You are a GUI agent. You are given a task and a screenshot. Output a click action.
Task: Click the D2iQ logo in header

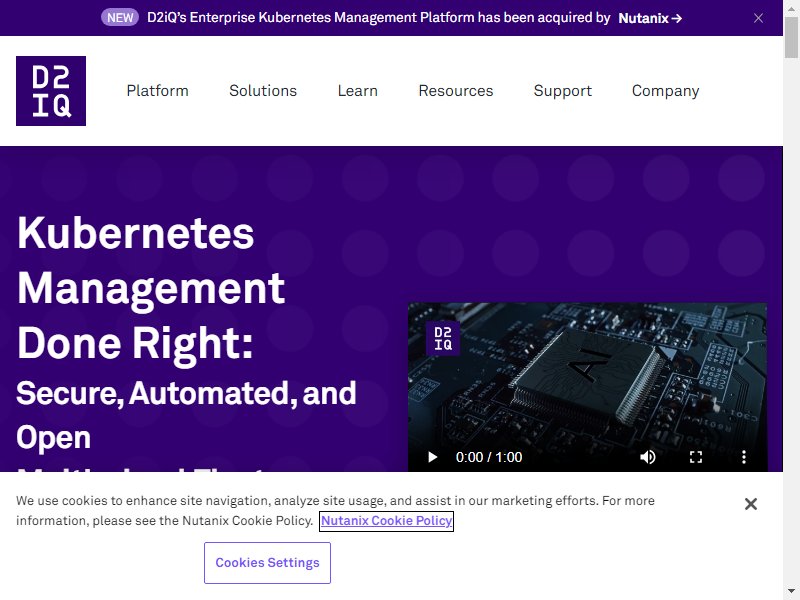pos(51,91)
